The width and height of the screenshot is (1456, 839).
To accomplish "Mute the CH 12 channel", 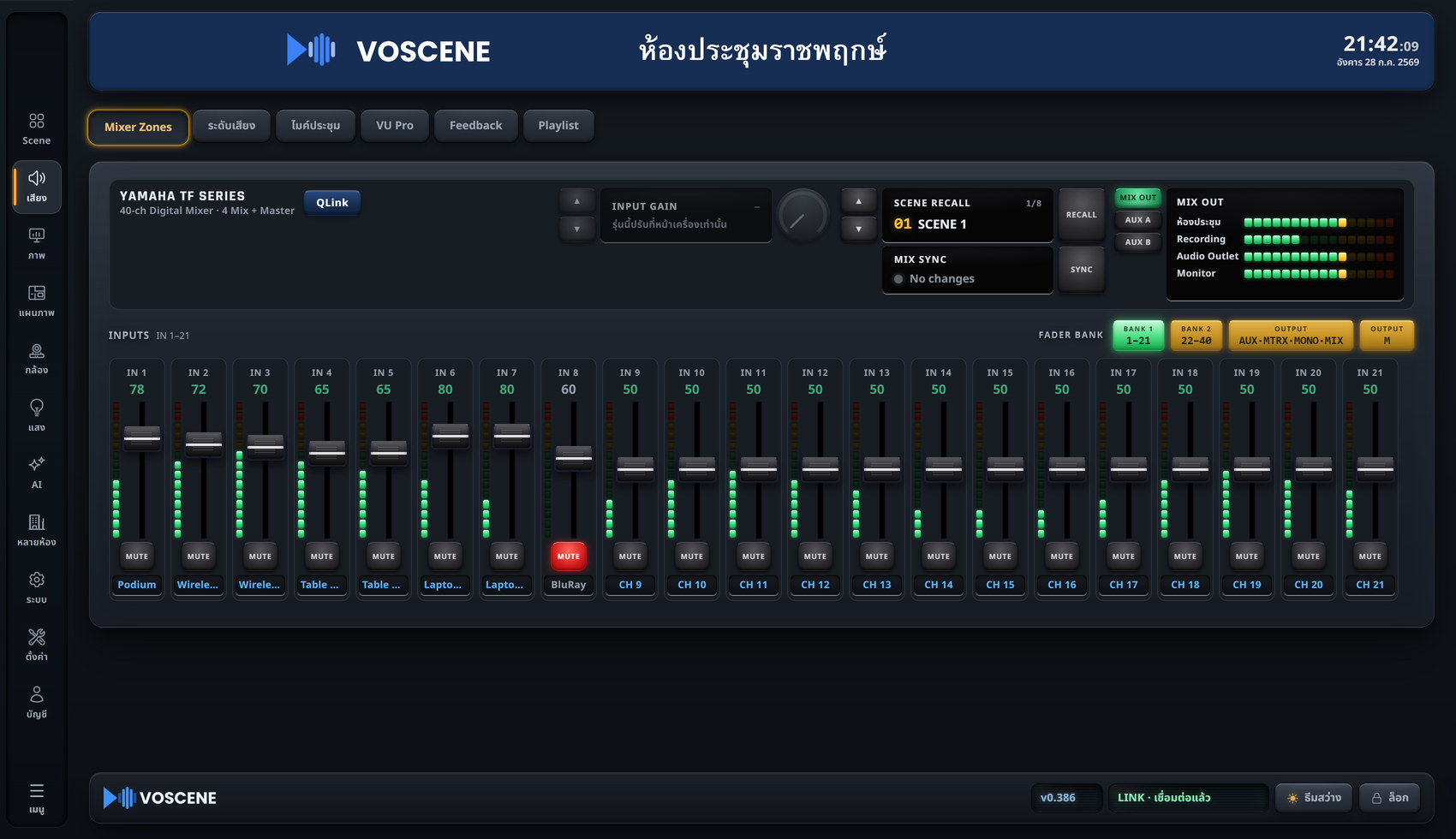I will [x=815, y=556].
